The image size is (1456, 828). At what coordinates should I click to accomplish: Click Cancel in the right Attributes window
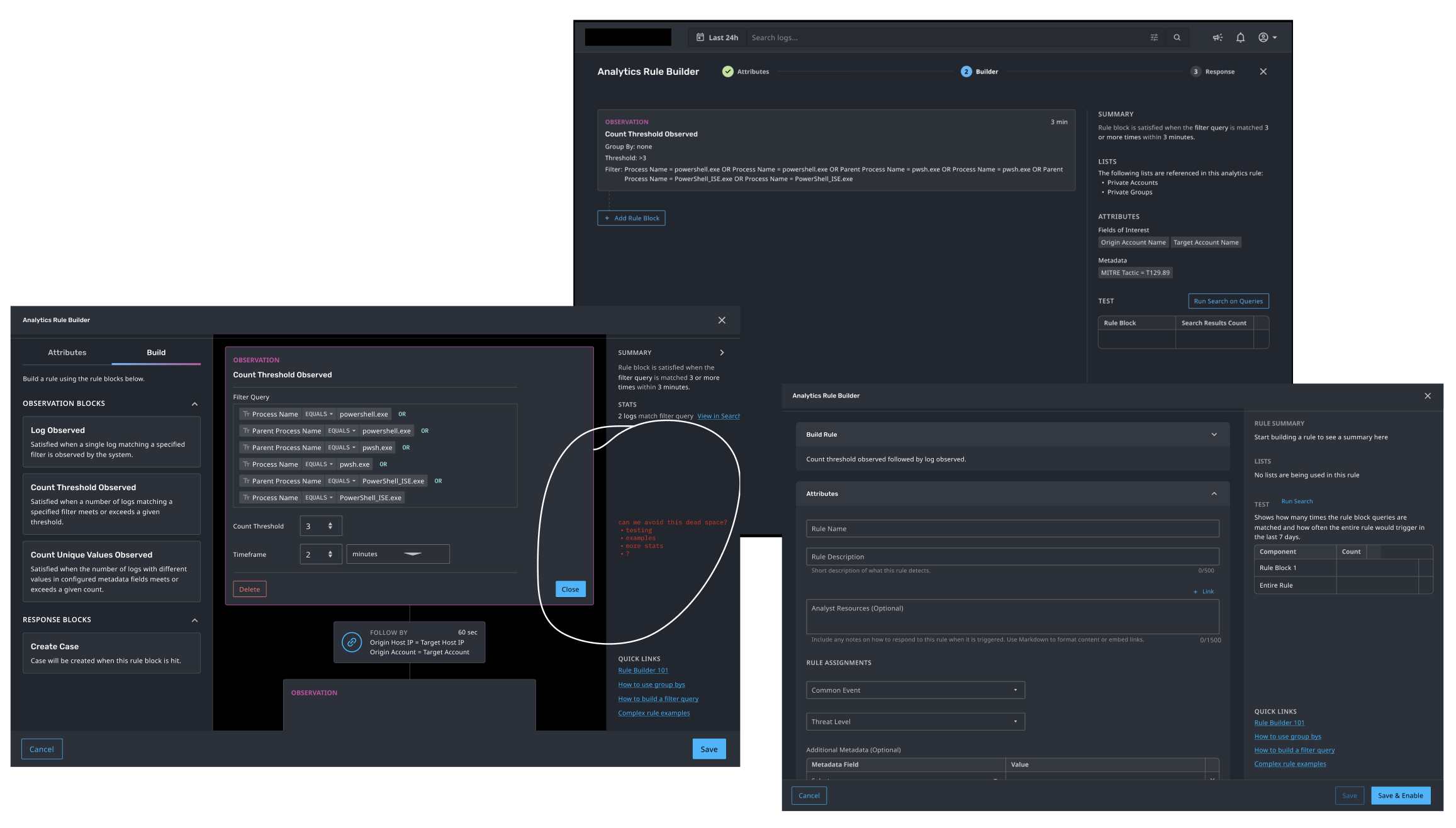pyautogui.click(x=809, y=796)
